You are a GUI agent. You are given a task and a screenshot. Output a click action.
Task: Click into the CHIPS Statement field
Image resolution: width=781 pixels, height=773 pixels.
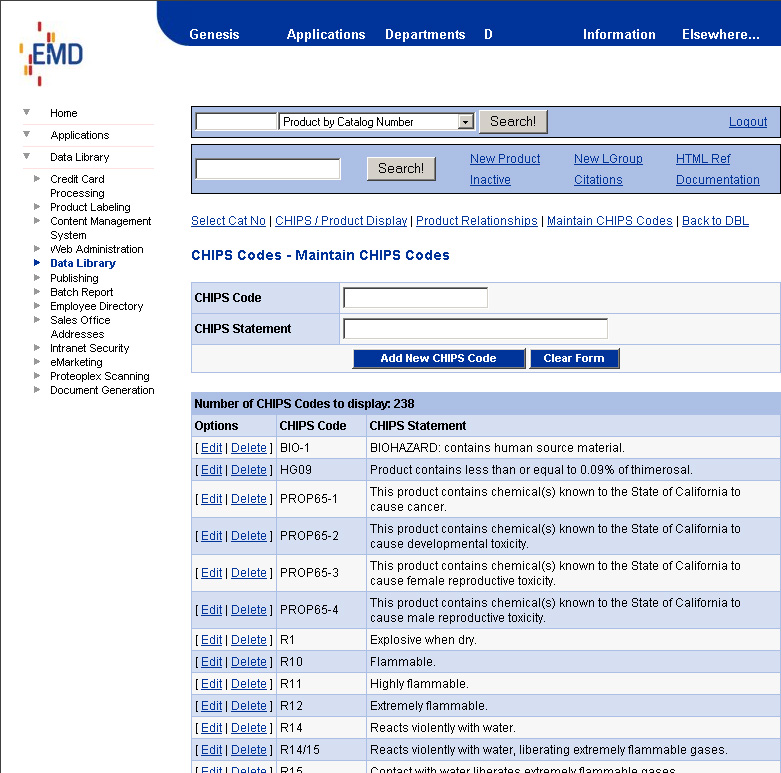coord(475,329)
